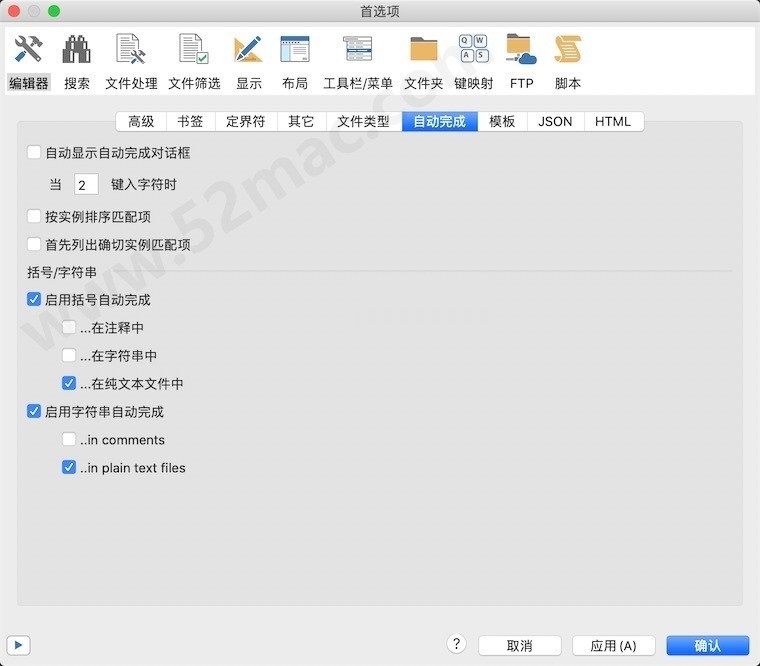
Task: Uncheck the ...在纯文本文件中 option
Action: pyautogui.click(x=69, y=383)
